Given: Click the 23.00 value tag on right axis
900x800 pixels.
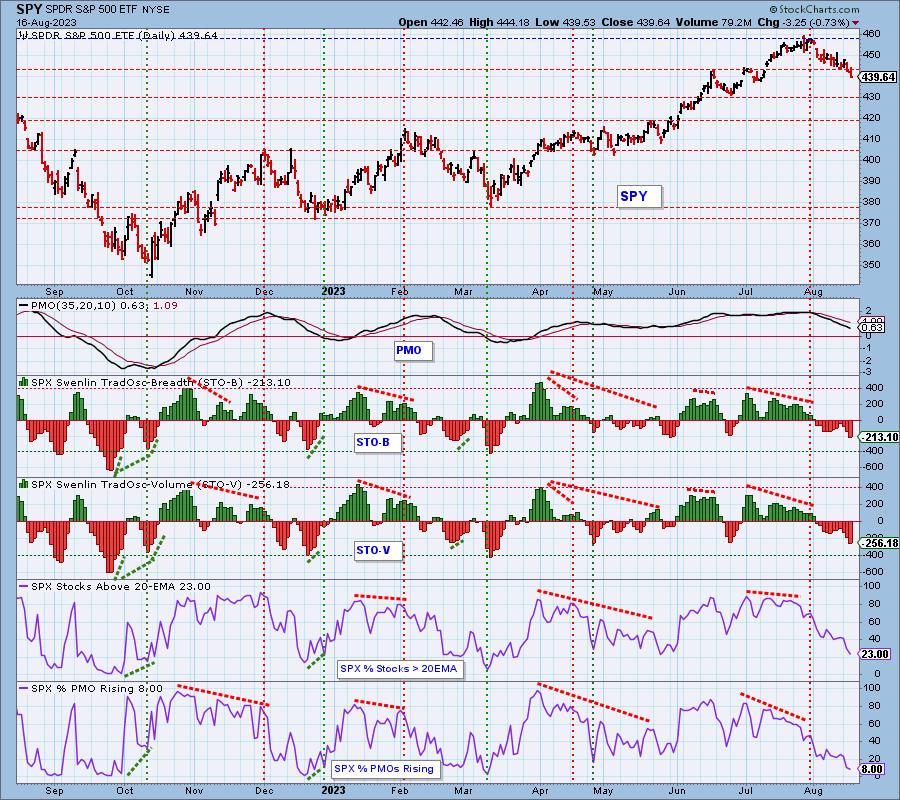Looking at the screenshot, I should [875, 654].
